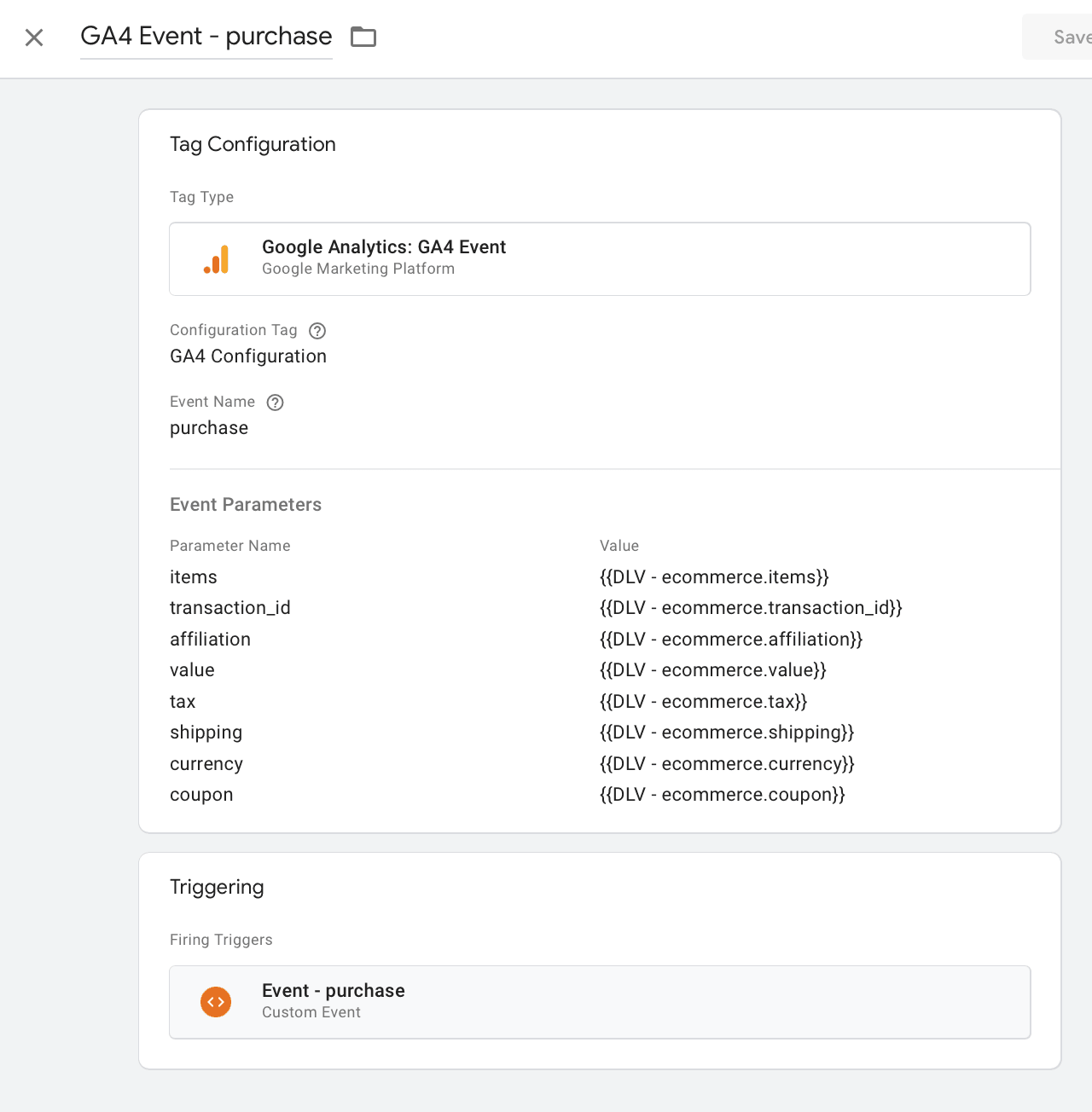Click the Google Analytics bar chart icon

point(217,259)
